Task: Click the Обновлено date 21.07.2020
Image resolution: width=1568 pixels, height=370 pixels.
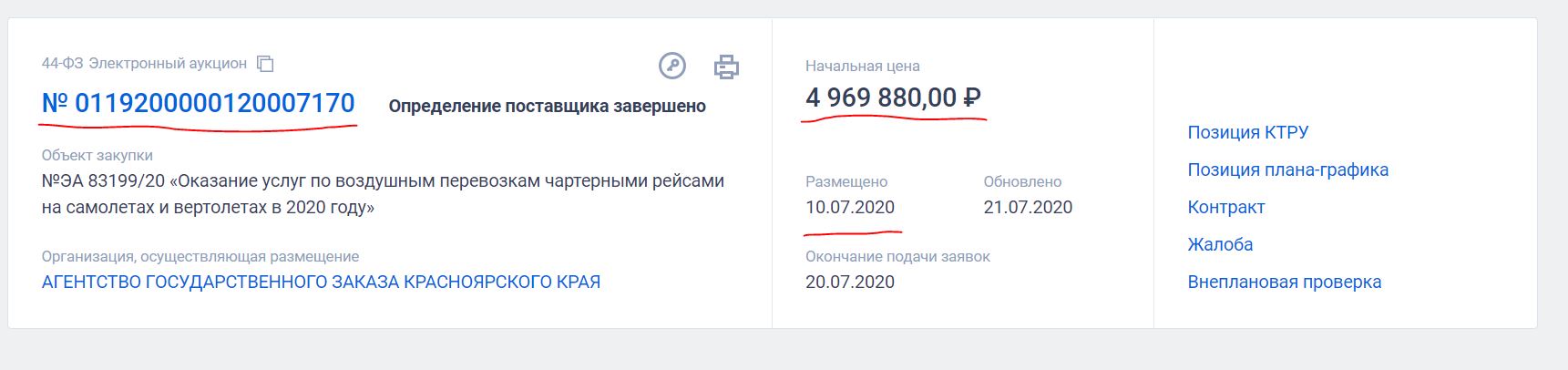Action: [x=1028, y=207]
